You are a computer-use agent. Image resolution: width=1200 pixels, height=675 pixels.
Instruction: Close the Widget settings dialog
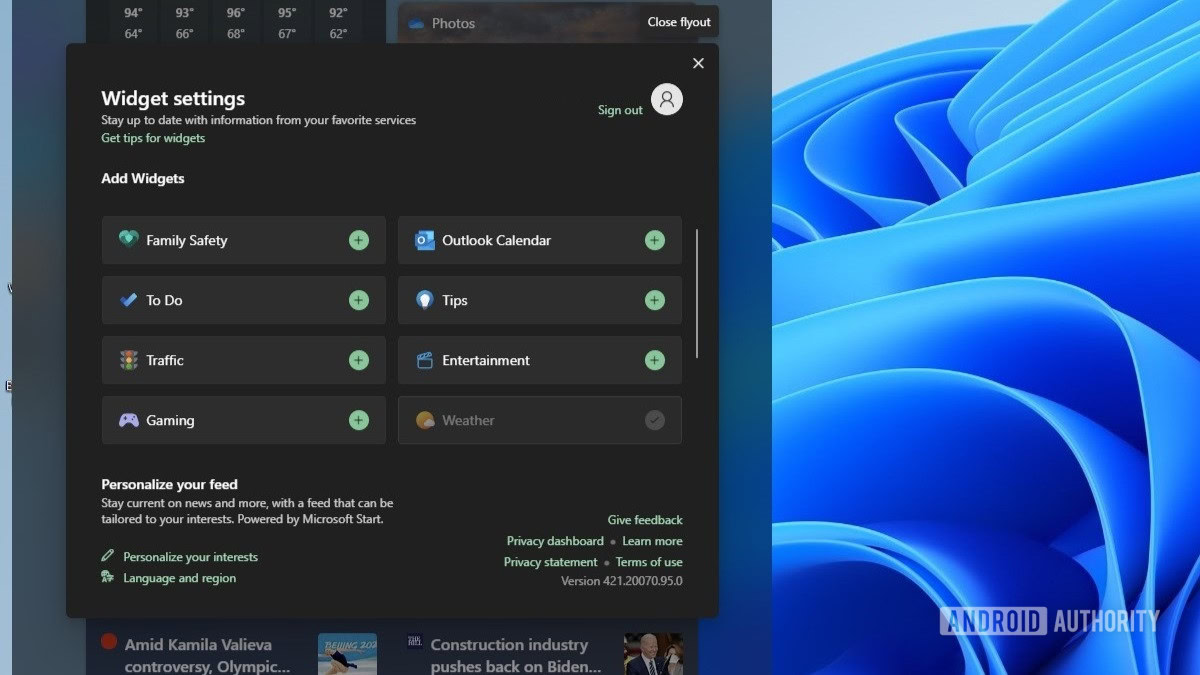pyautogui.click(x=698, y=63)
